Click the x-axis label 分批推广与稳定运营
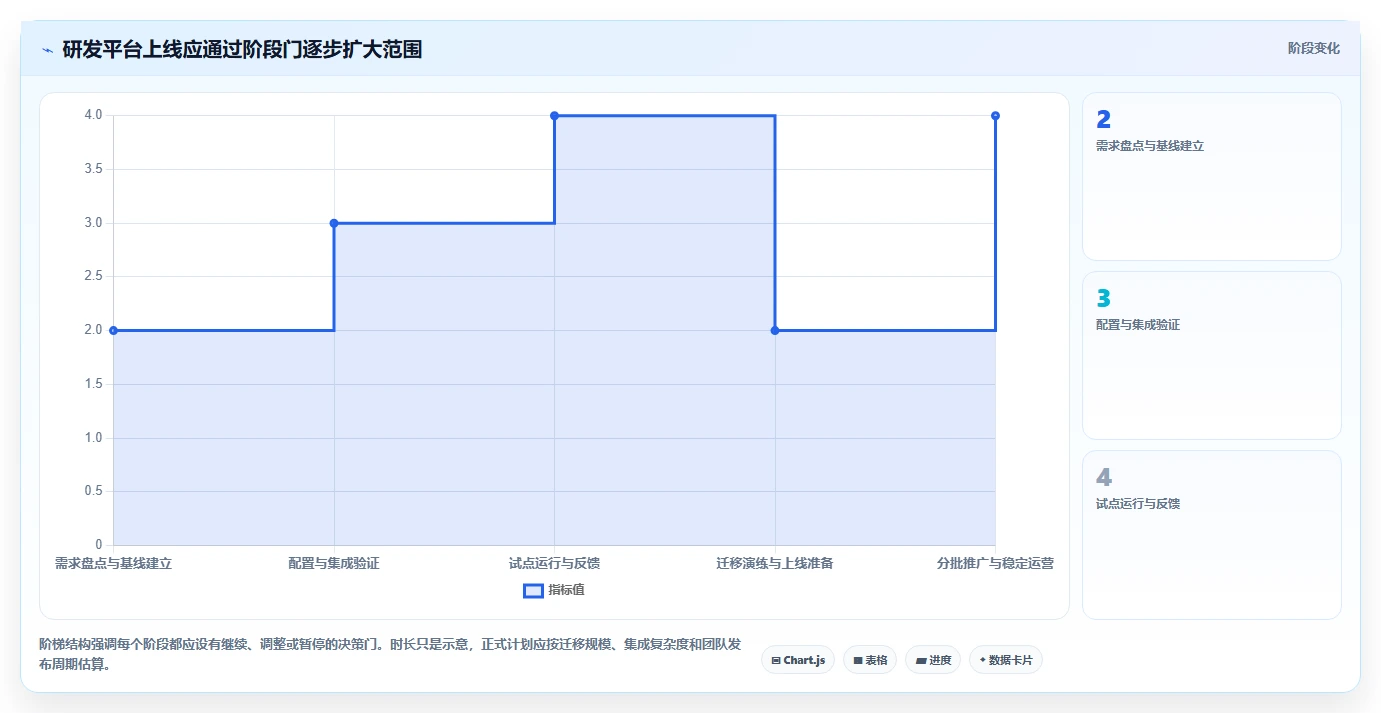Screen dimensions: 1381x713 [x=995, y=563]
